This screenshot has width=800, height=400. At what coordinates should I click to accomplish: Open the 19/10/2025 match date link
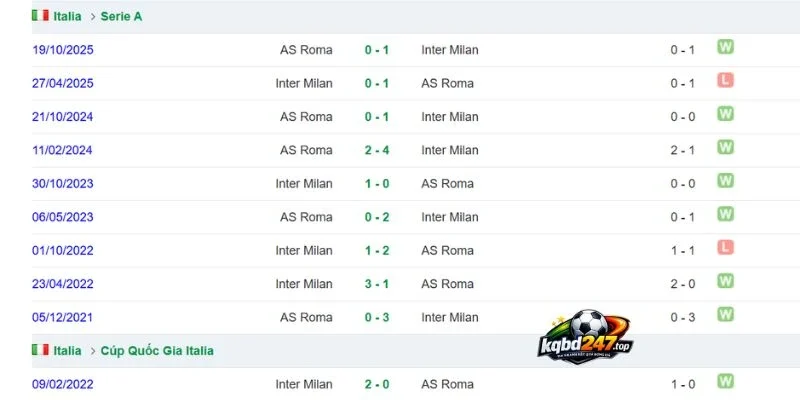[63, 50]
